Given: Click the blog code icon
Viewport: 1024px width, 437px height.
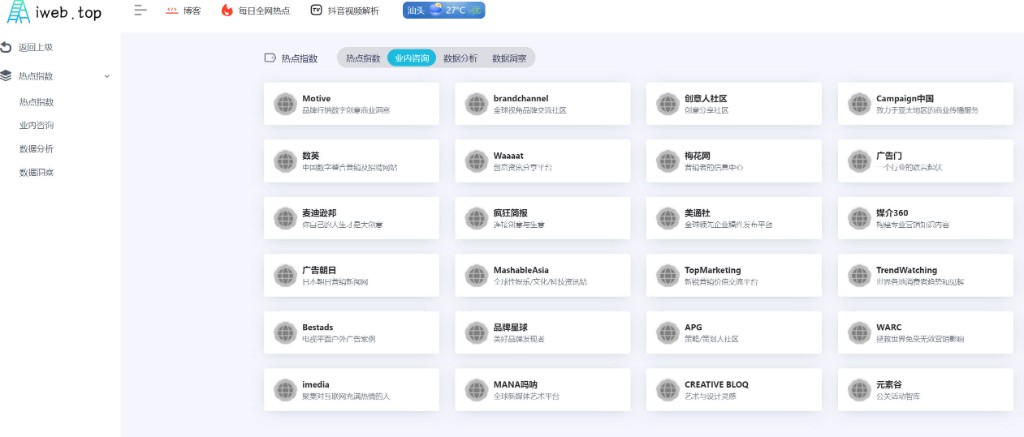Looking at the screenshot, I should (172, 10).
